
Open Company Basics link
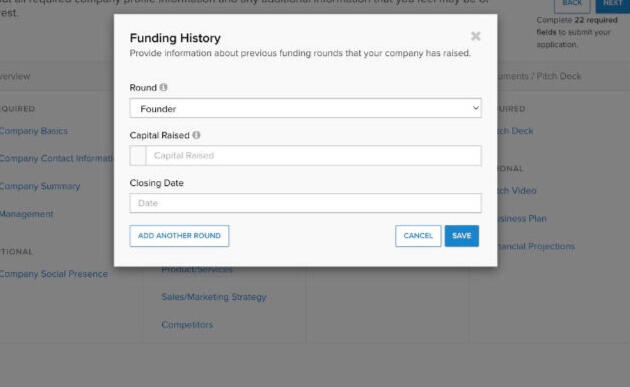[x=34, y=131]
